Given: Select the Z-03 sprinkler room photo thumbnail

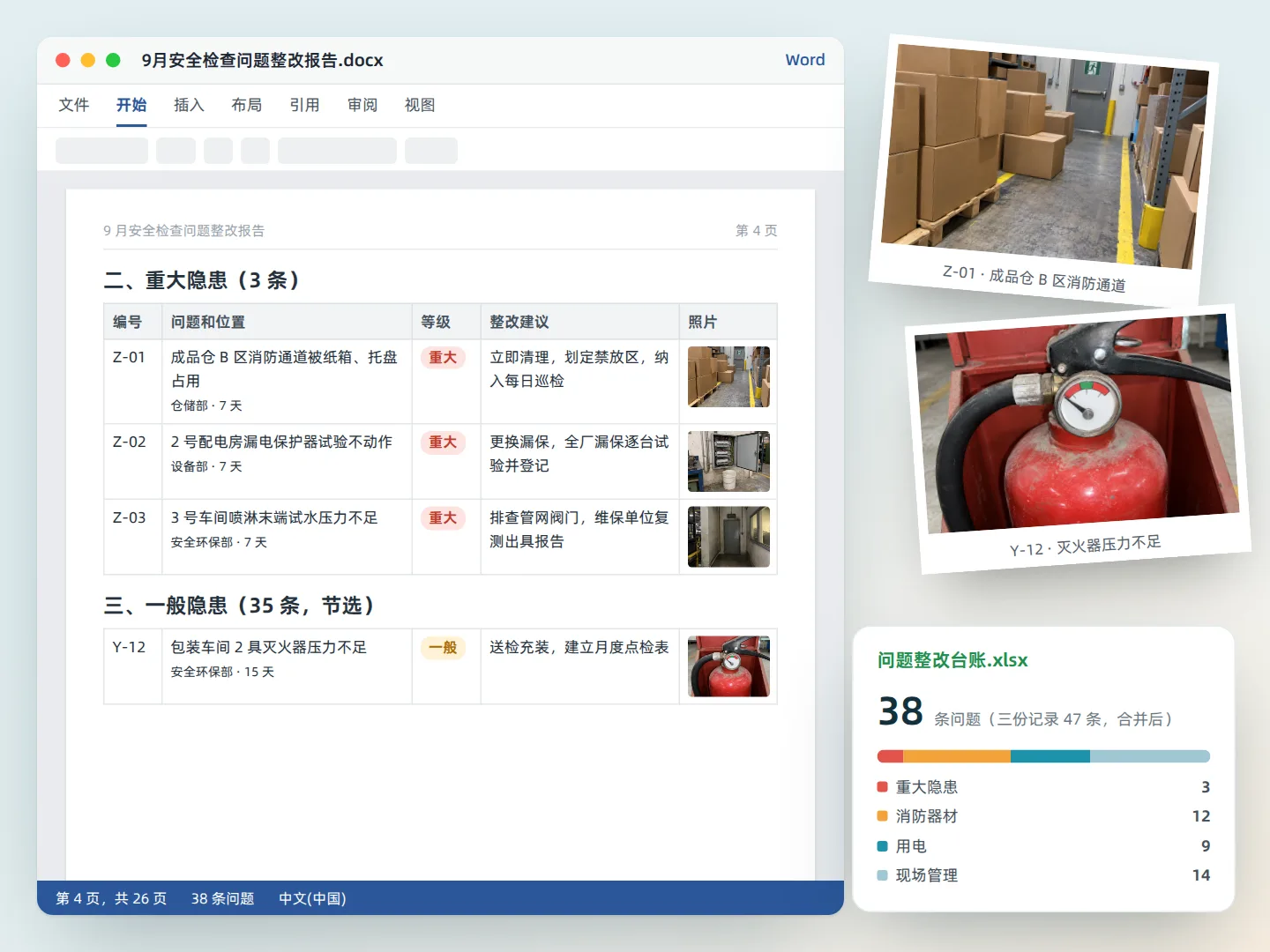Looking at the screenshot, I should 728,537.
